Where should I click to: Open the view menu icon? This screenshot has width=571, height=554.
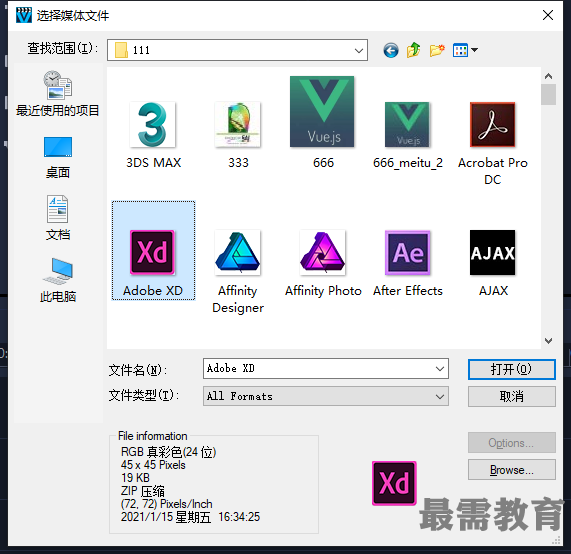pos(460,50)
